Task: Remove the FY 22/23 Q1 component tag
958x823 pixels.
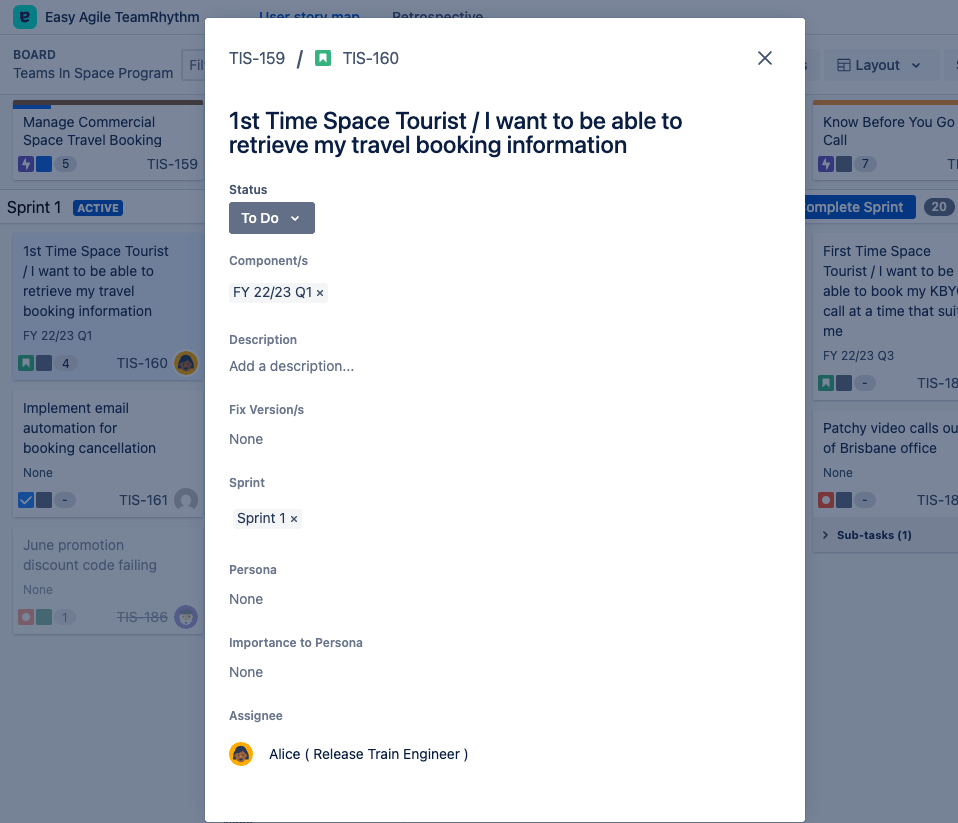Action: (x=320, y=293)
